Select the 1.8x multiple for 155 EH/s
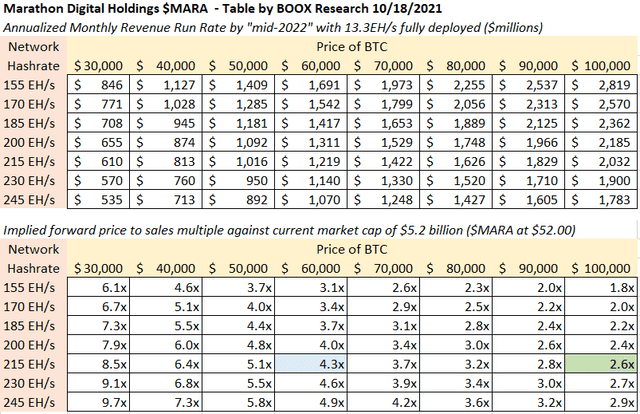Screen dimensions: 640x414 [x=601, y=287]
